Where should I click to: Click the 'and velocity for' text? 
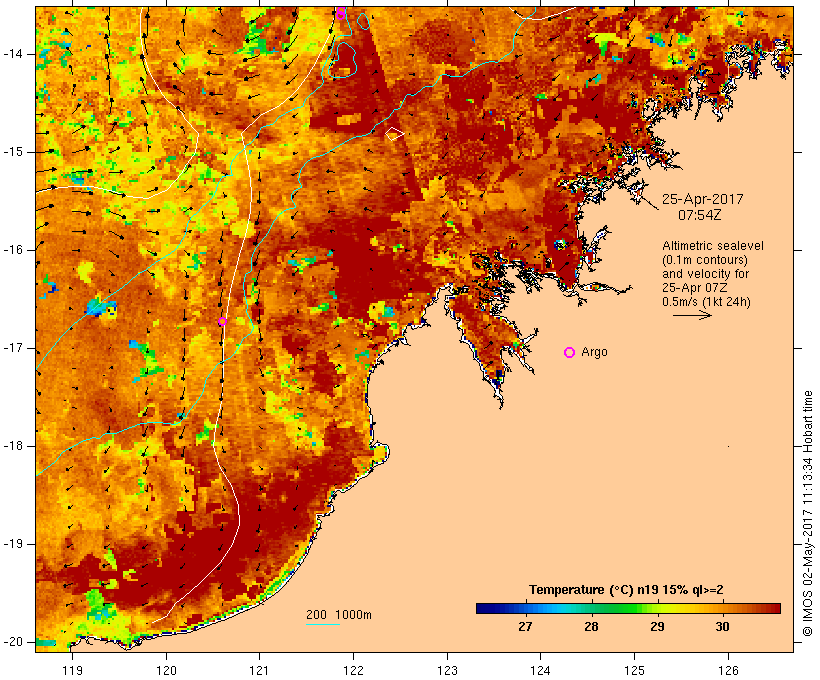(705, 274)
